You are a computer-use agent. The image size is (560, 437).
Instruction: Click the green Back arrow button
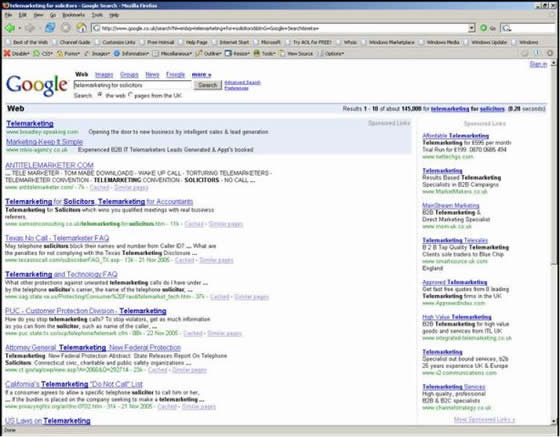click(9, 28)
